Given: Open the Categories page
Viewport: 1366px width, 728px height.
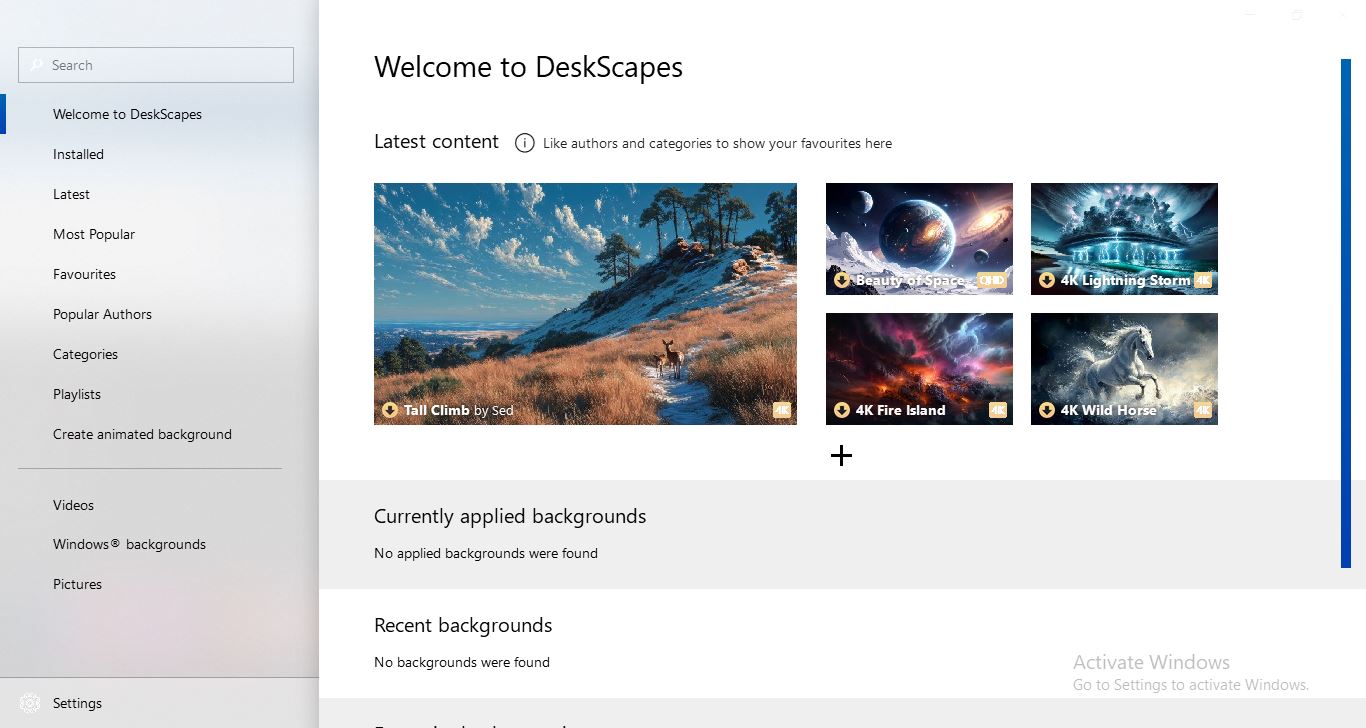Looking at the screenshot, I should pyautogui.click(x=85, y=354).
